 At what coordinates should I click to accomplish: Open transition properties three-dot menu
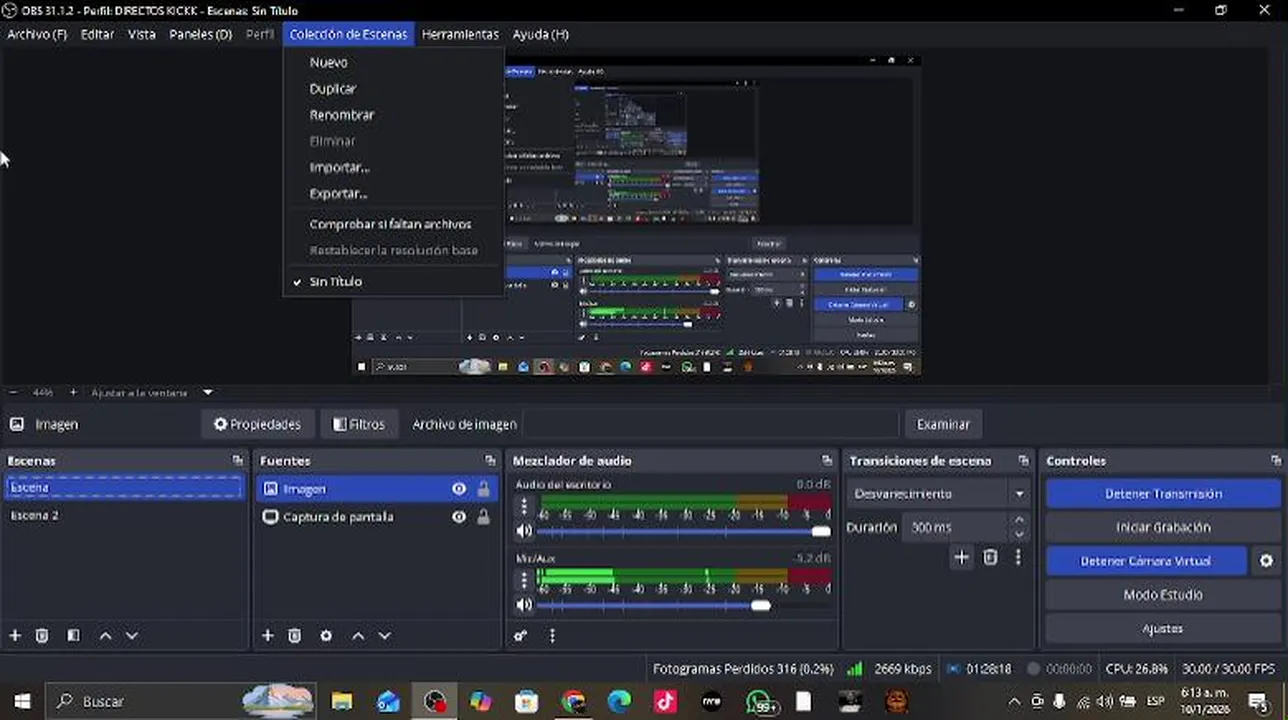1018,557
